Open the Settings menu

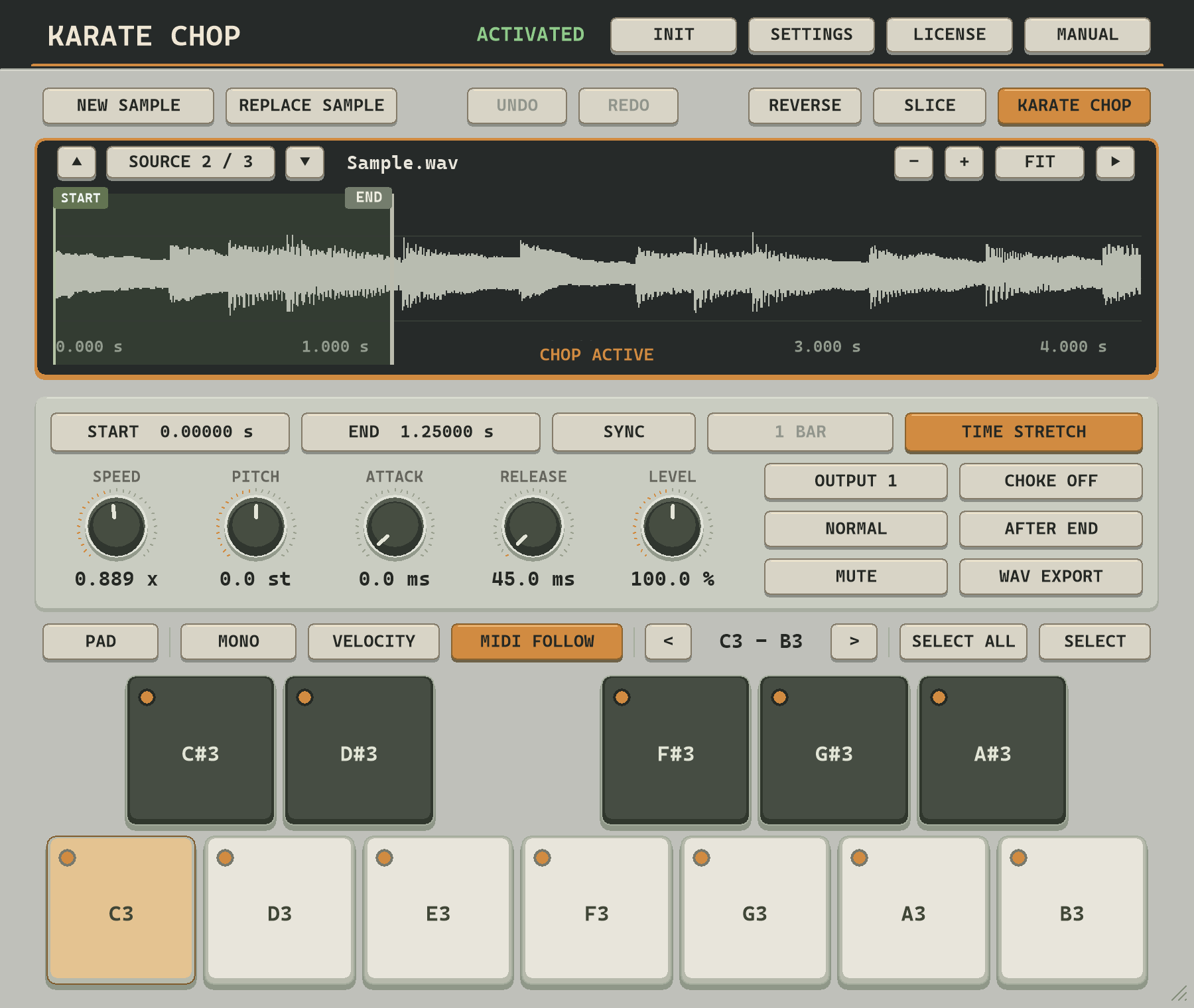pos(811,34)
